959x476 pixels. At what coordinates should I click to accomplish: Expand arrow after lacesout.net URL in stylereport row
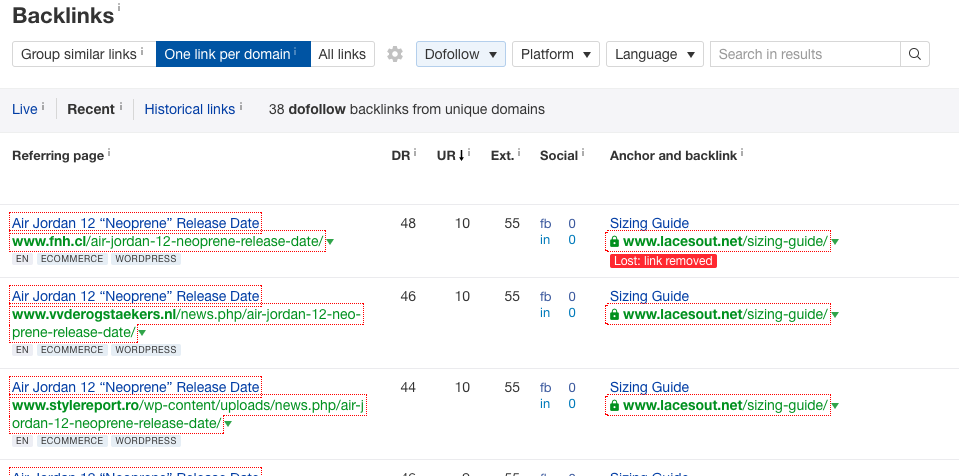(x=835, y=406)
